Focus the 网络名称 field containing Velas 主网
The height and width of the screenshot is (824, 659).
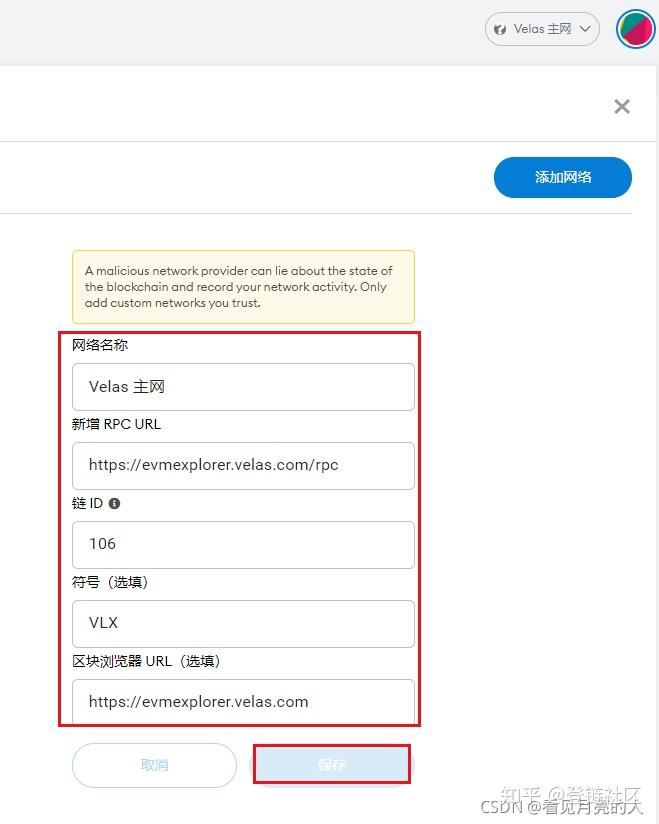tap(243, 387)
